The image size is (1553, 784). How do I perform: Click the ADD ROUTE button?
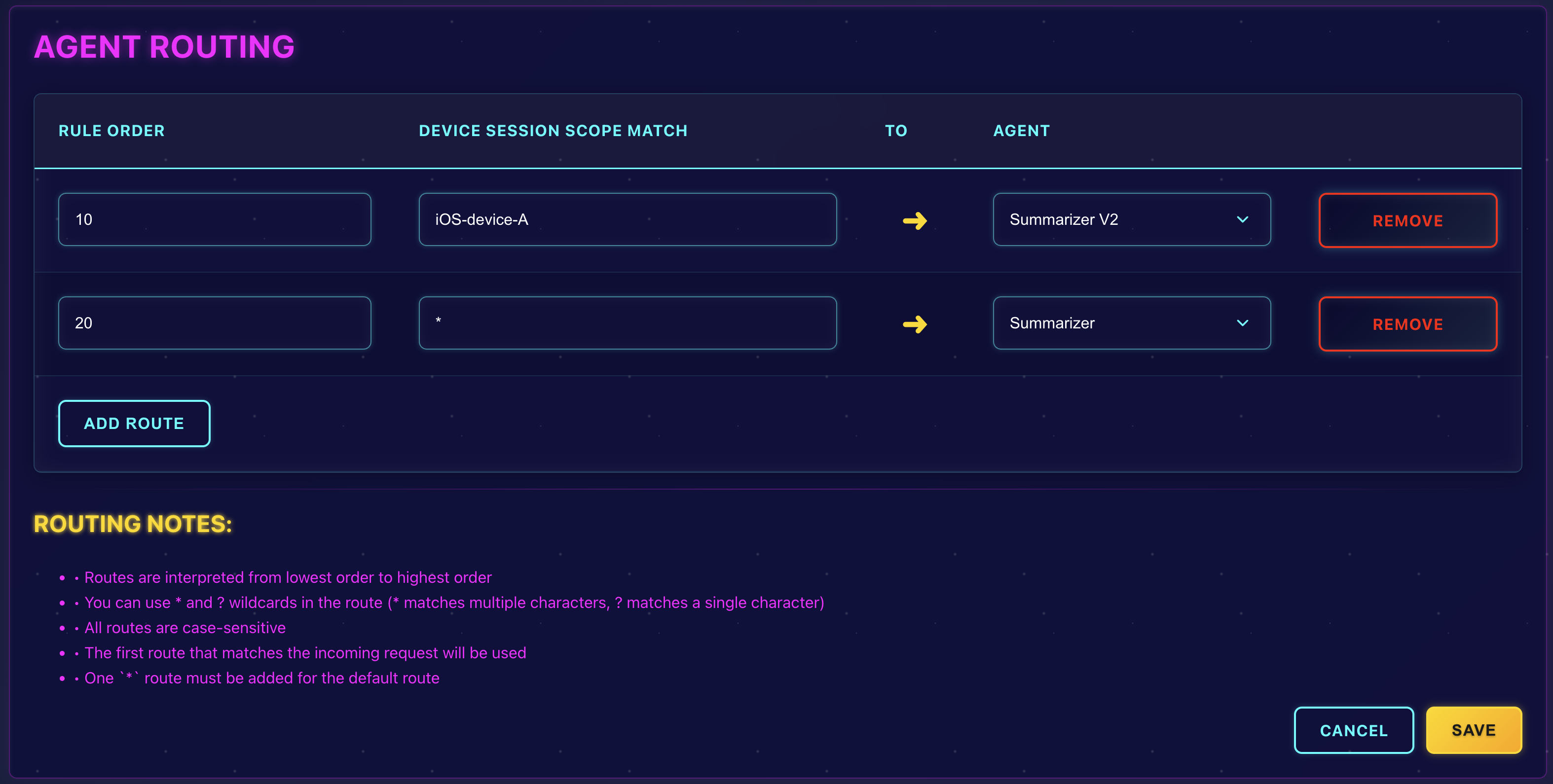[134, 423]
